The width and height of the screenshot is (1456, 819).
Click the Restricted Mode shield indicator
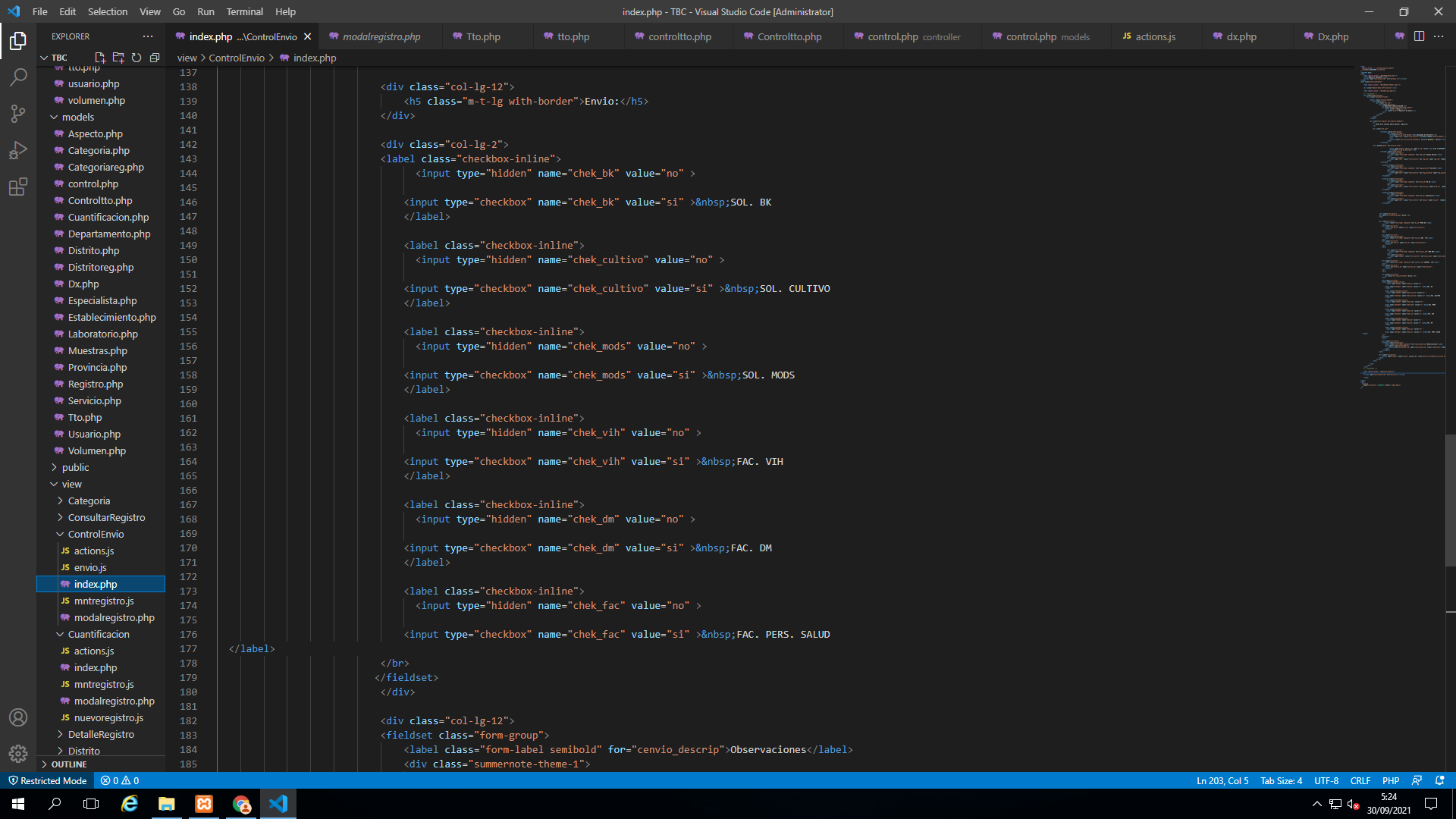pos(47,780)
